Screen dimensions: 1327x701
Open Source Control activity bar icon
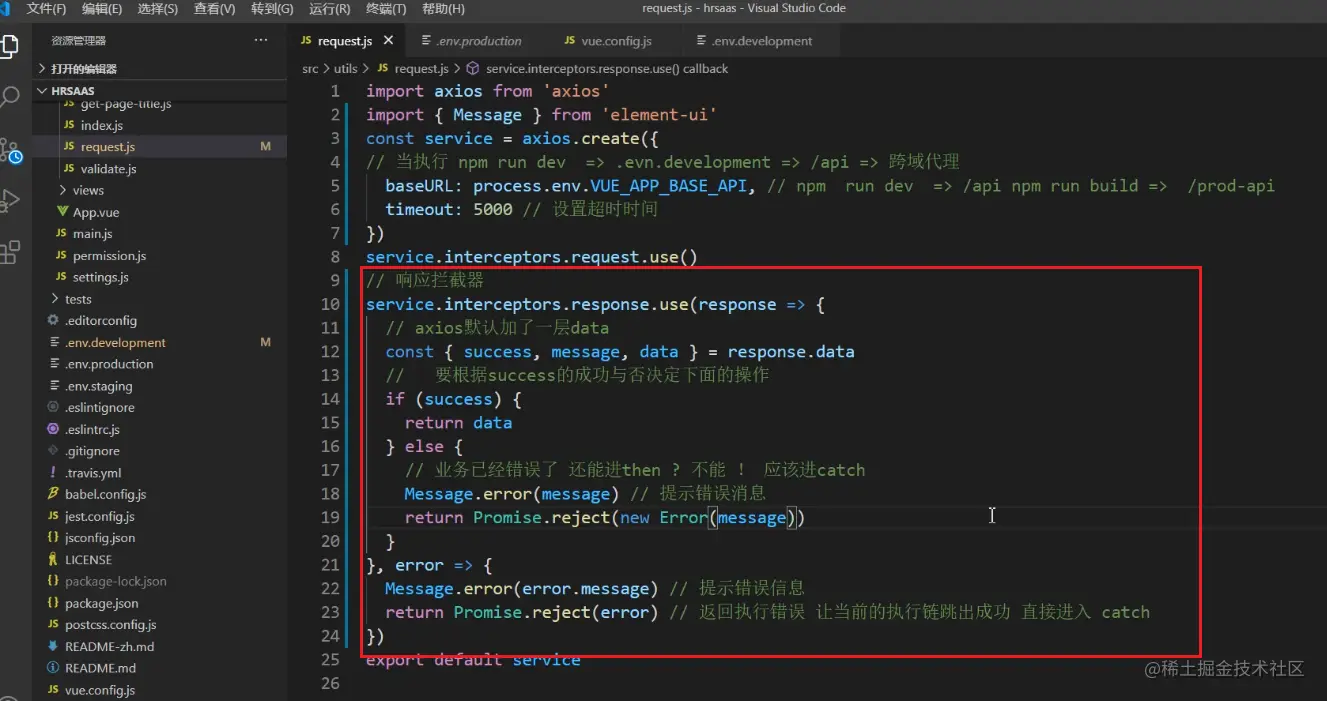(10, 150)
